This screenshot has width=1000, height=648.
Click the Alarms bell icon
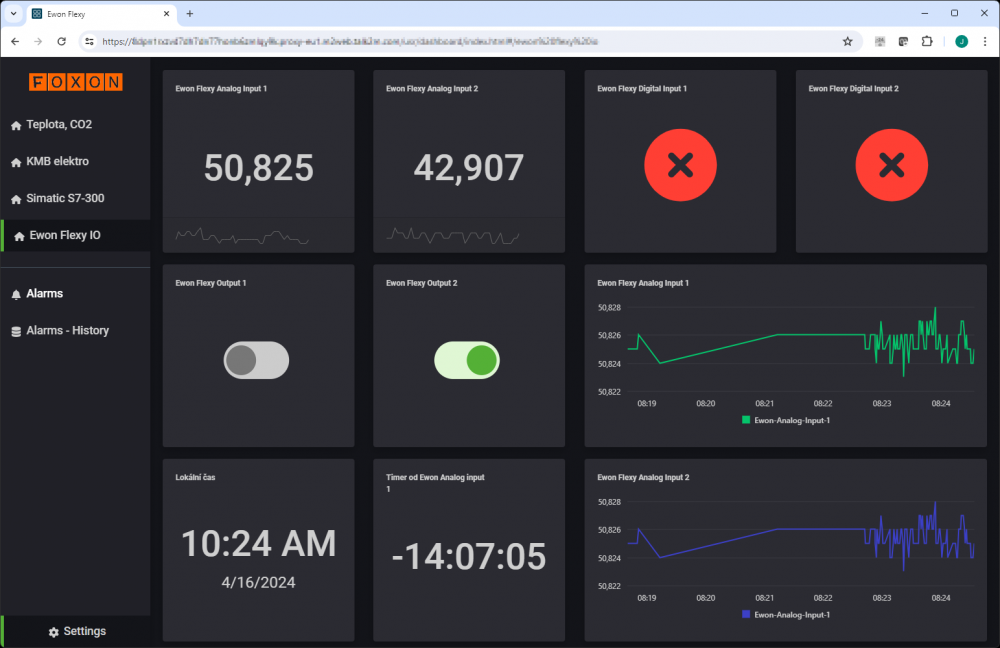pyautogui.click(x=16, y=294)
